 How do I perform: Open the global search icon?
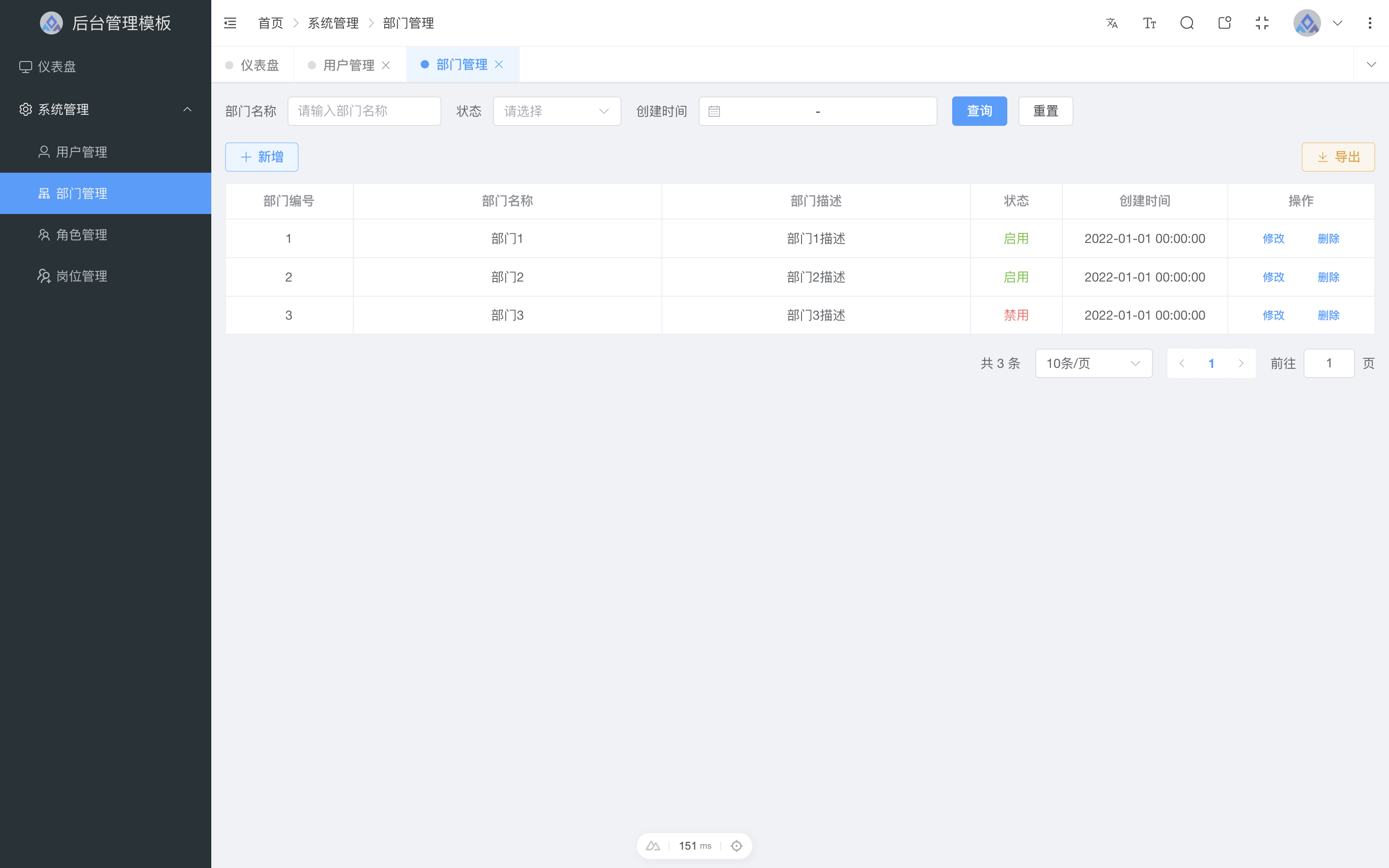click(x=1187, y=23)
